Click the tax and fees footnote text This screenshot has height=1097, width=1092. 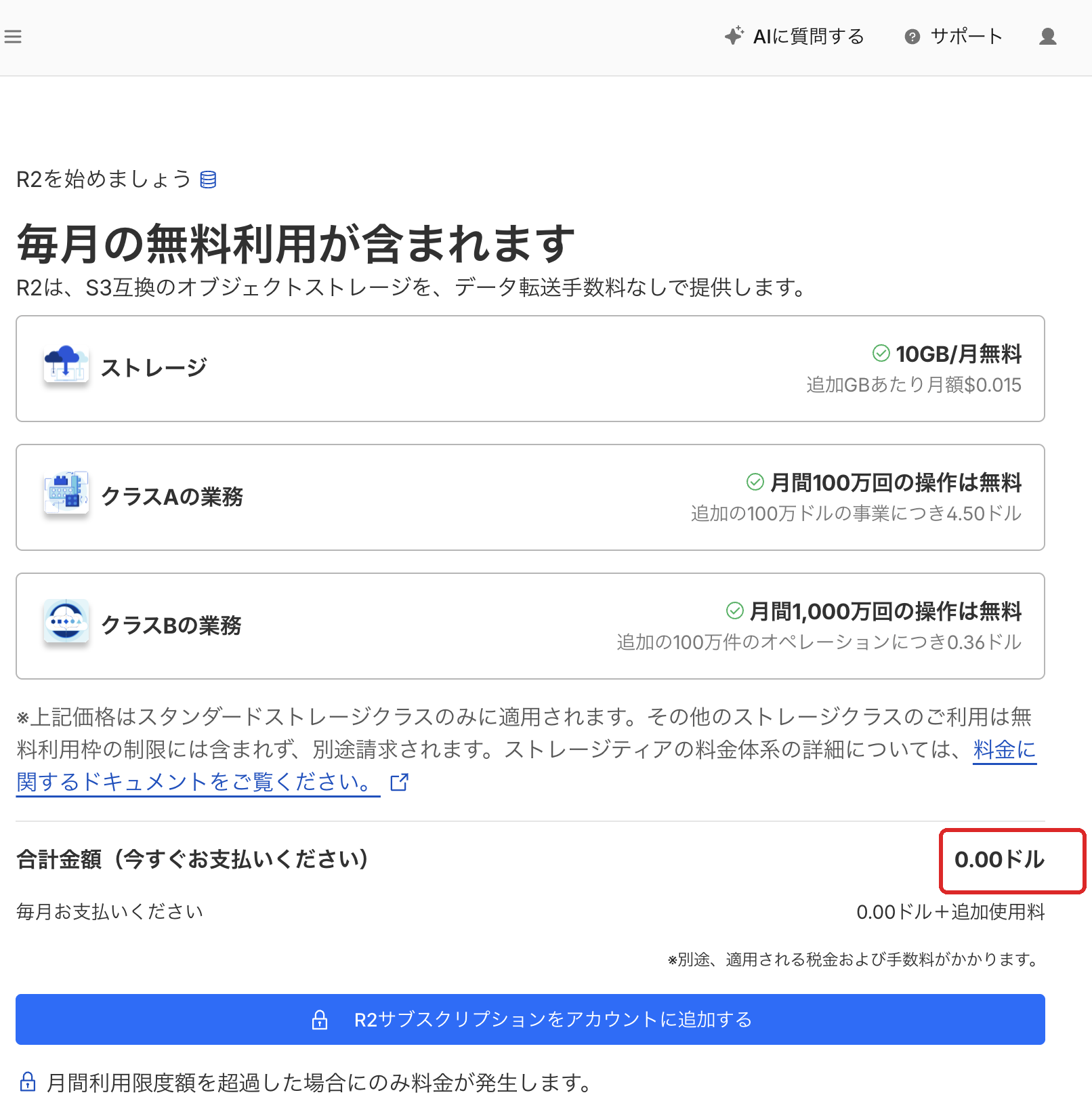click(x=855, y=959)
